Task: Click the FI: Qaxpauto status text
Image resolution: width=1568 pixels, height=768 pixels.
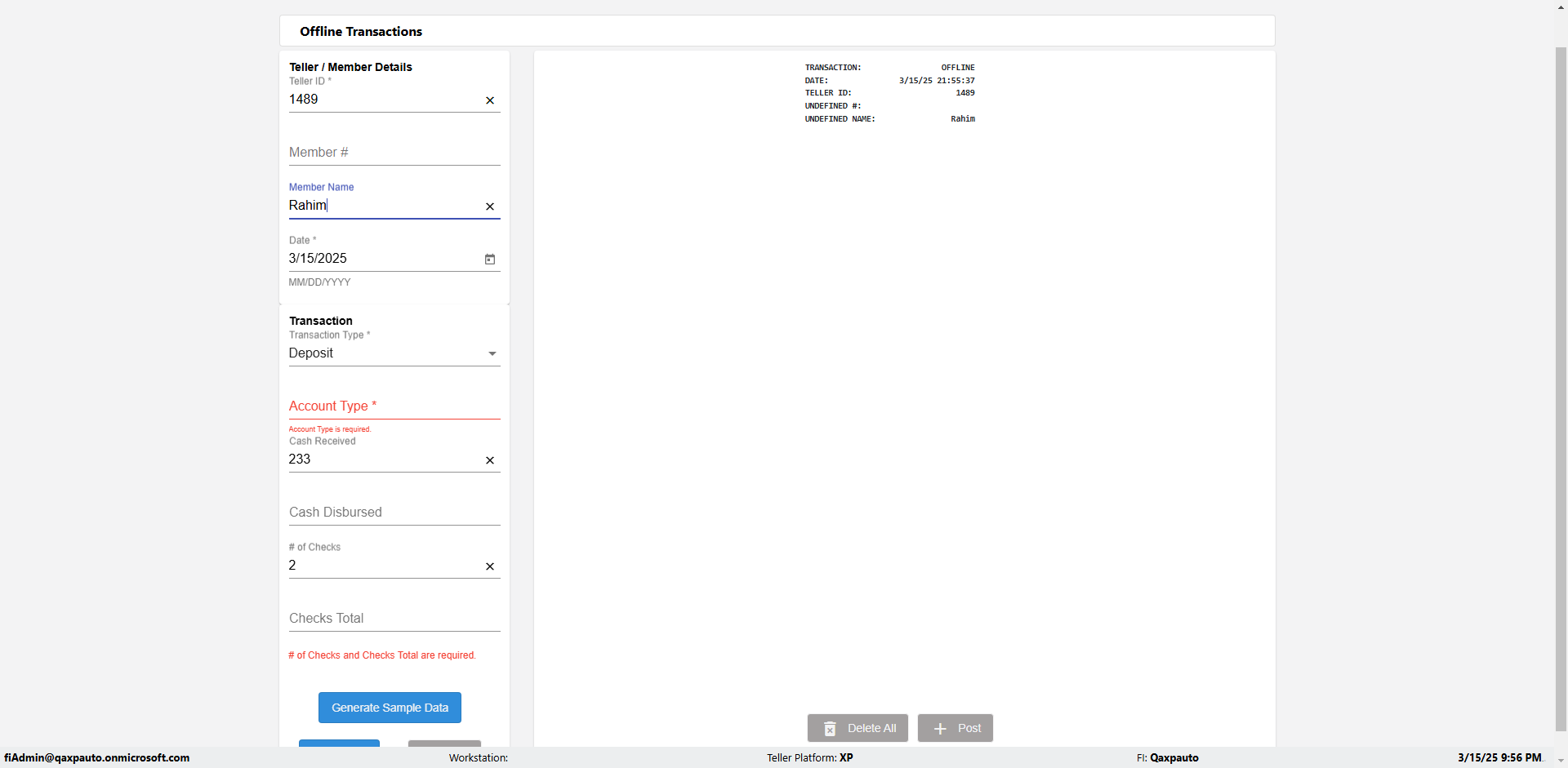Action: pyautogui.click(x=1168, y=757)
